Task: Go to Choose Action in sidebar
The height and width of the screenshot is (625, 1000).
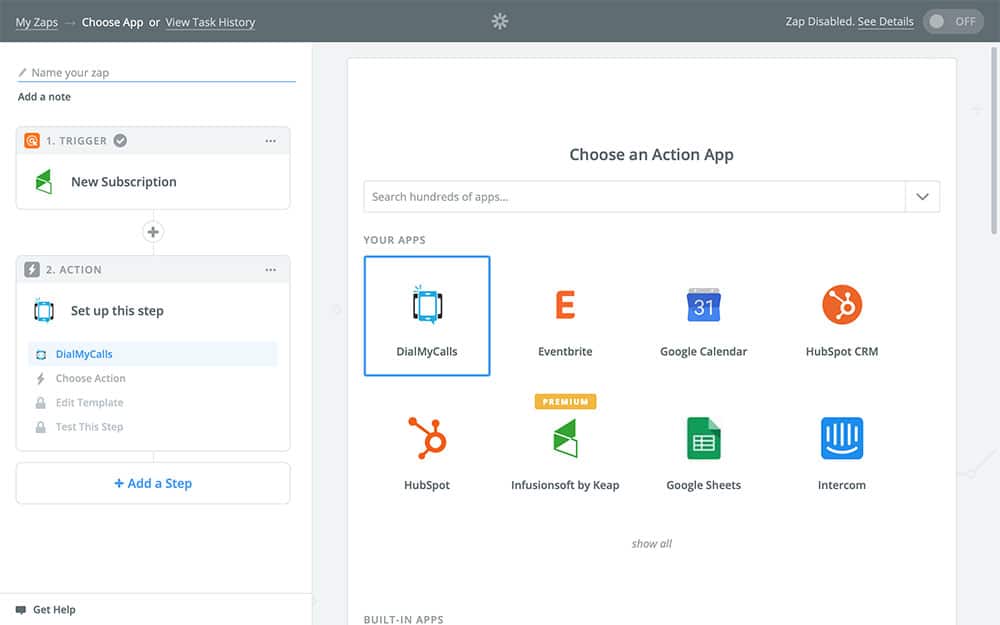Action: pos(90,378)
